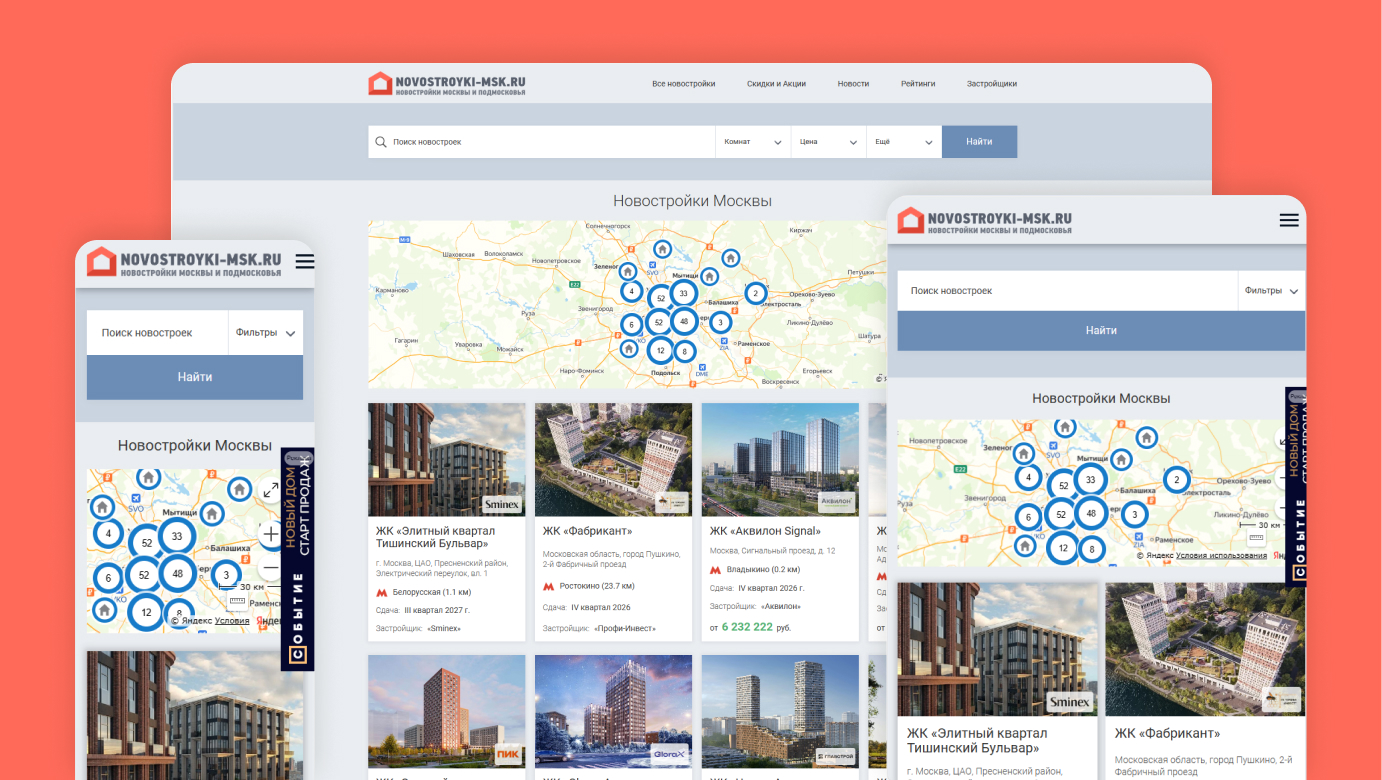Open the hamburger menu in the tablet view
Viewport: 1382px width, 780px height.
[x=1289, y=220]
